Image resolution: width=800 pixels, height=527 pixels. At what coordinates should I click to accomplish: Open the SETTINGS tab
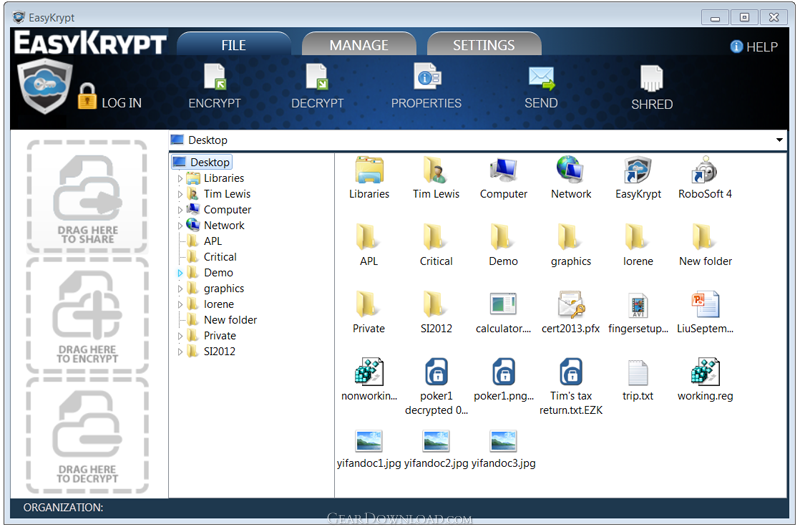pos(484,44)
